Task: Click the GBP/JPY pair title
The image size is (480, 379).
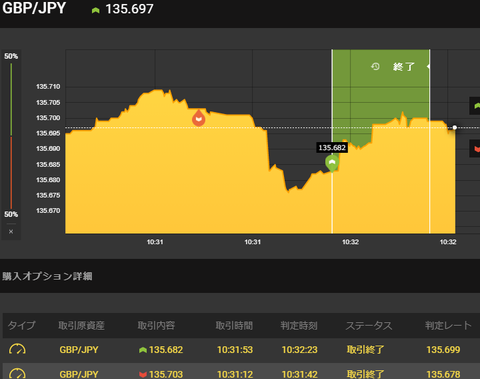Action: pyautogui.click(x=34, y=8)
